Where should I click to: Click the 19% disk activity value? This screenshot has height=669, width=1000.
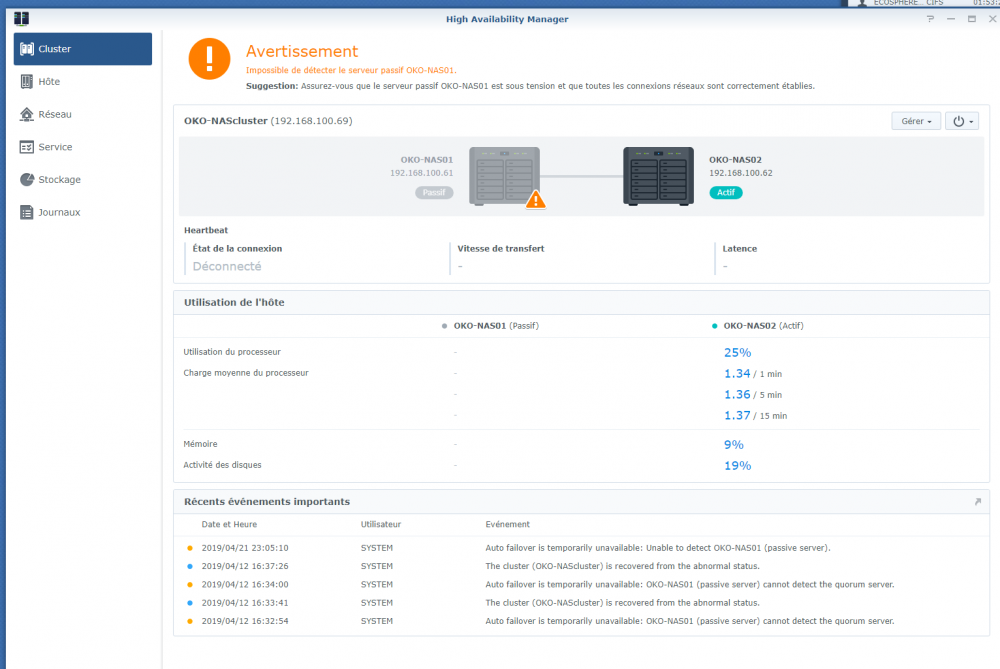tap(737, 466)
